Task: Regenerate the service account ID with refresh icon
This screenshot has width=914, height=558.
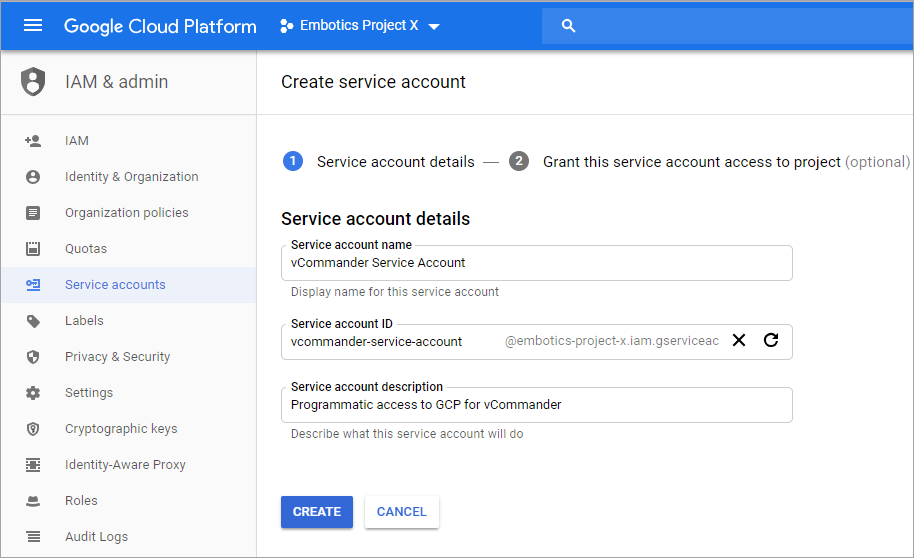Action: (x=771, y=341)
